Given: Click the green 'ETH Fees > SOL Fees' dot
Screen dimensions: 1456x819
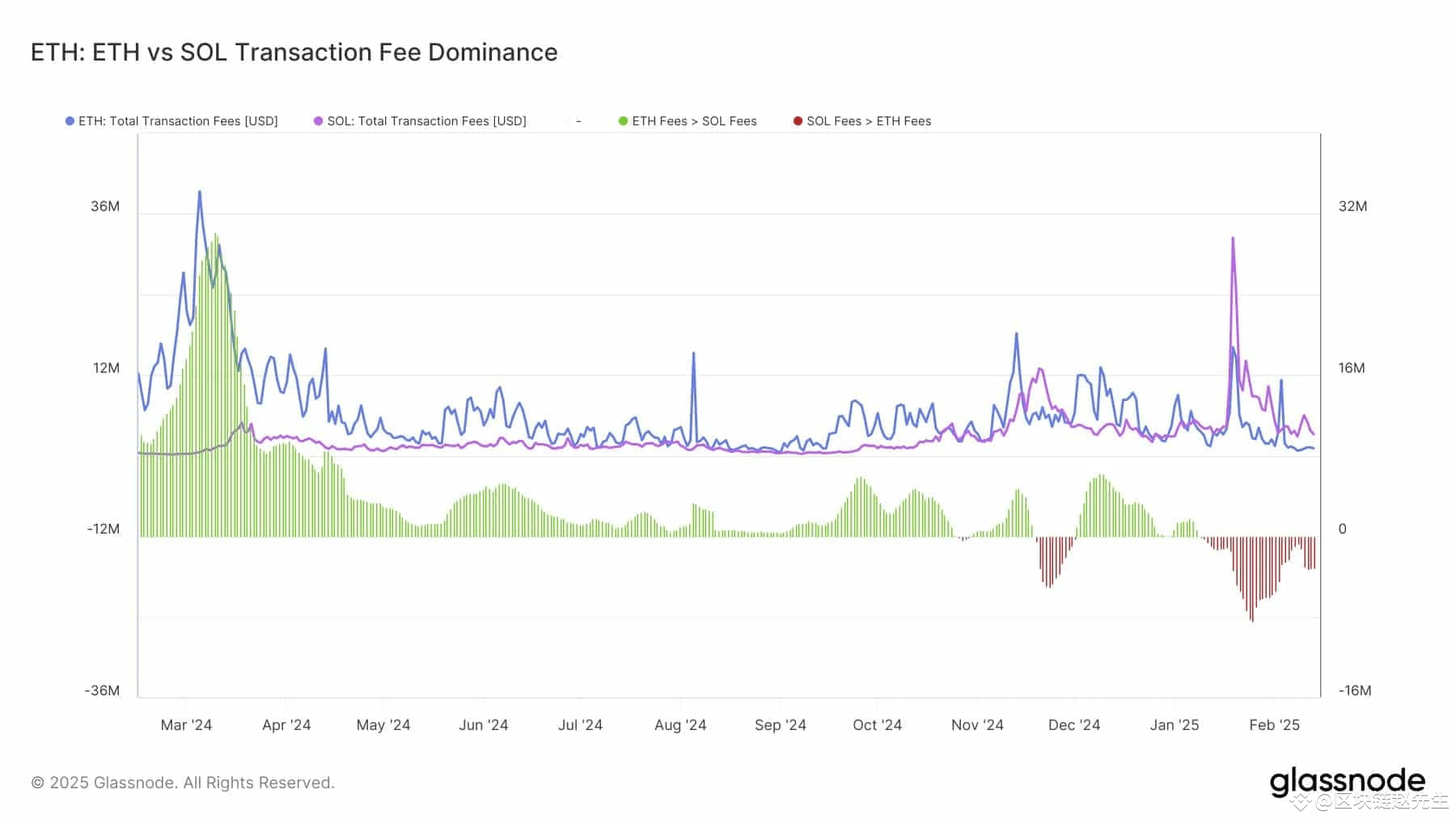Looking at the screenshot, I should pos(621,120).
